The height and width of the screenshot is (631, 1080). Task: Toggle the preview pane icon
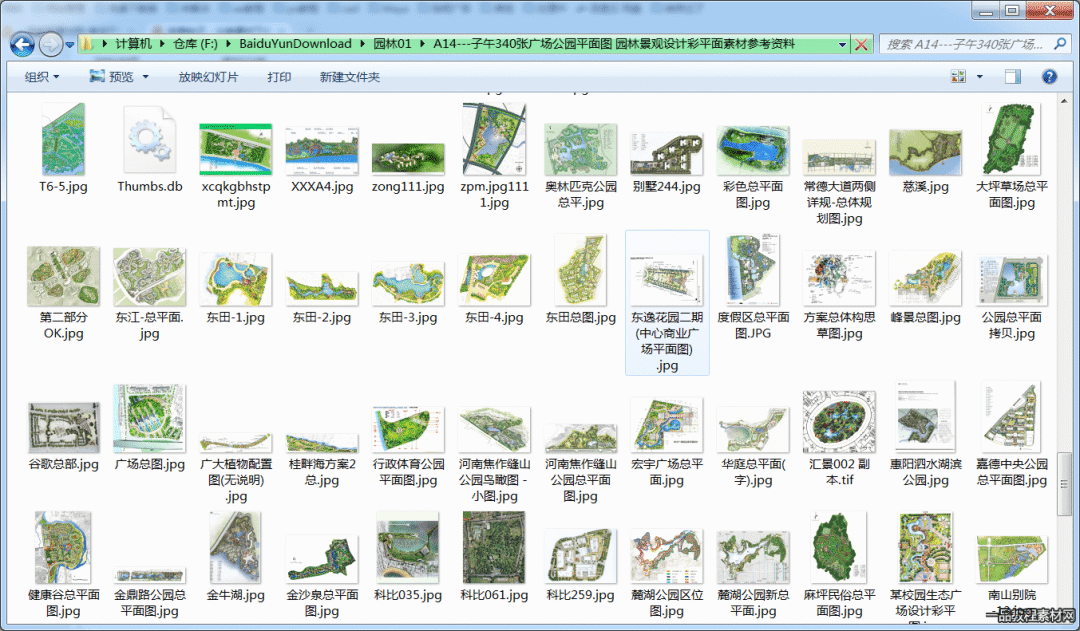(1012, 76)
